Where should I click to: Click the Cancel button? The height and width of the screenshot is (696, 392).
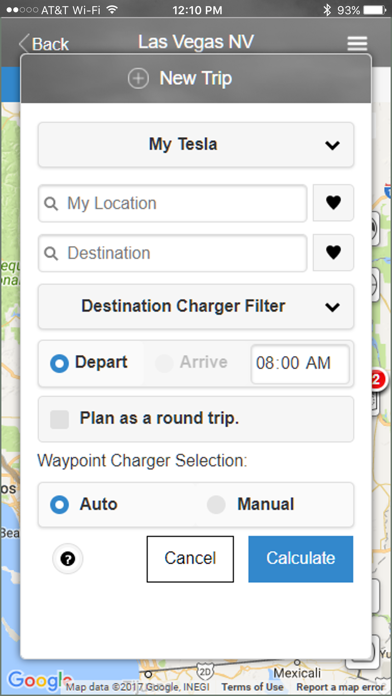190,559
